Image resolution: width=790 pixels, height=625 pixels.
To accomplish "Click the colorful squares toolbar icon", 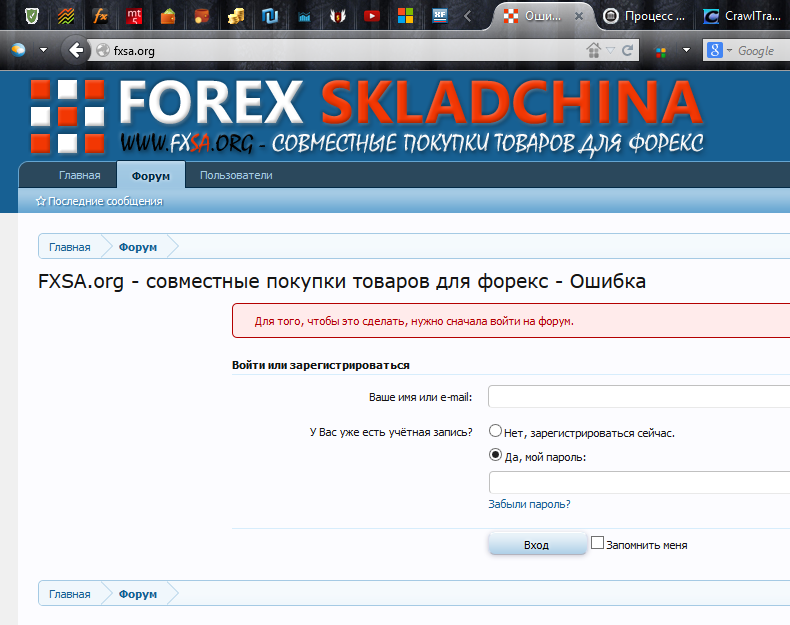I will 661,52.
